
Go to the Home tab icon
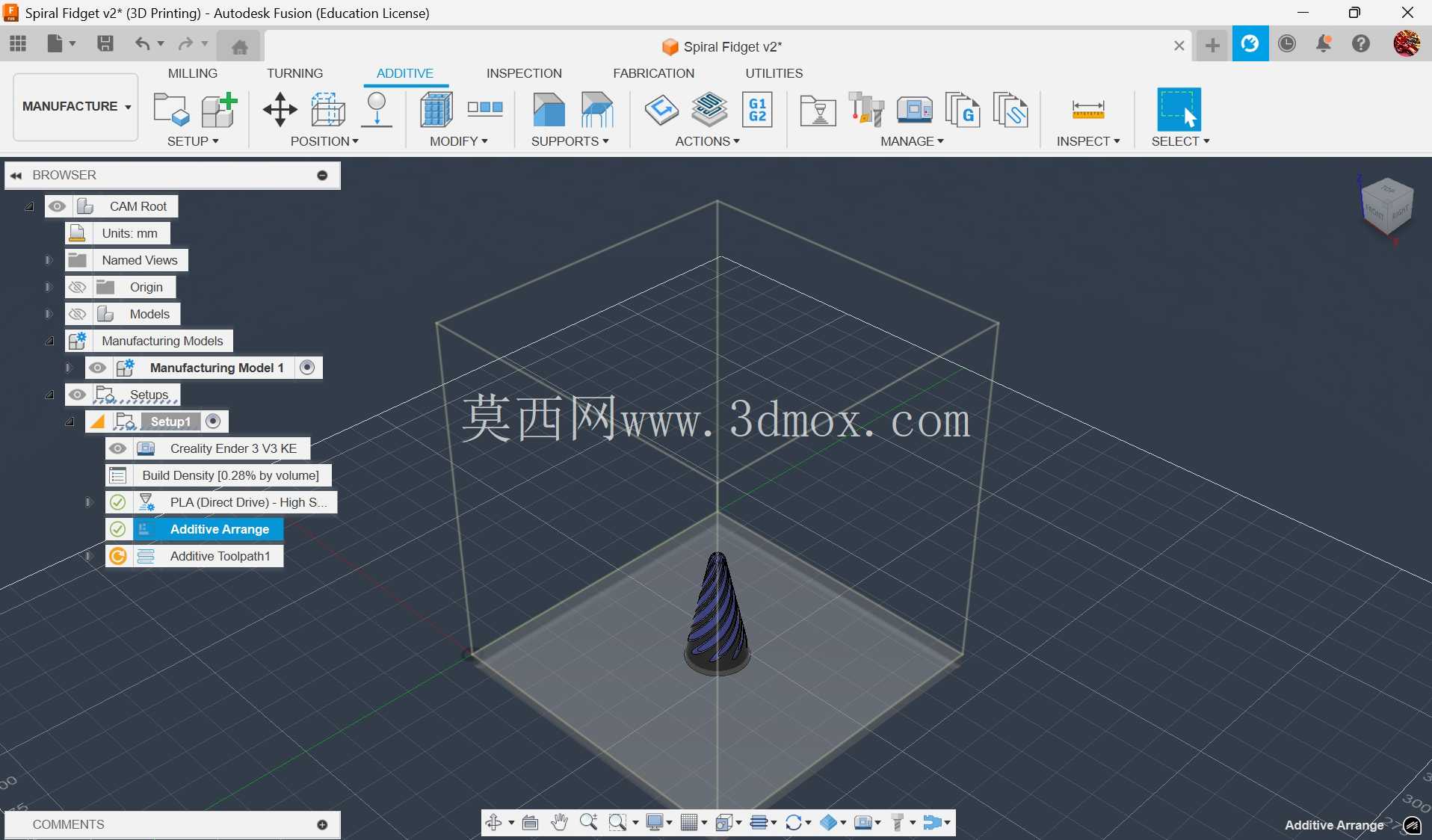240,47
